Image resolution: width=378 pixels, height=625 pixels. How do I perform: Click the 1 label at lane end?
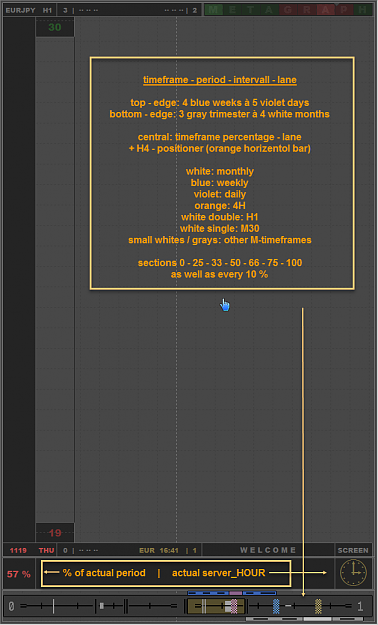coord(360,607)
